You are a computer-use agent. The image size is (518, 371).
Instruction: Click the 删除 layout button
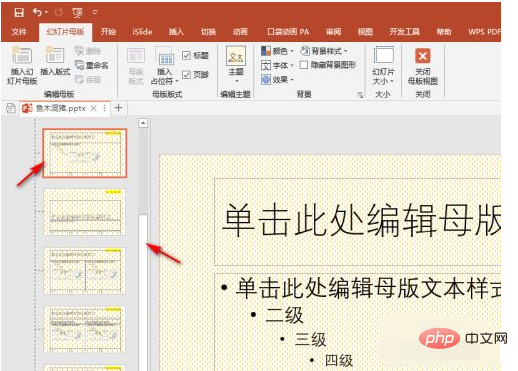[88, 51]
